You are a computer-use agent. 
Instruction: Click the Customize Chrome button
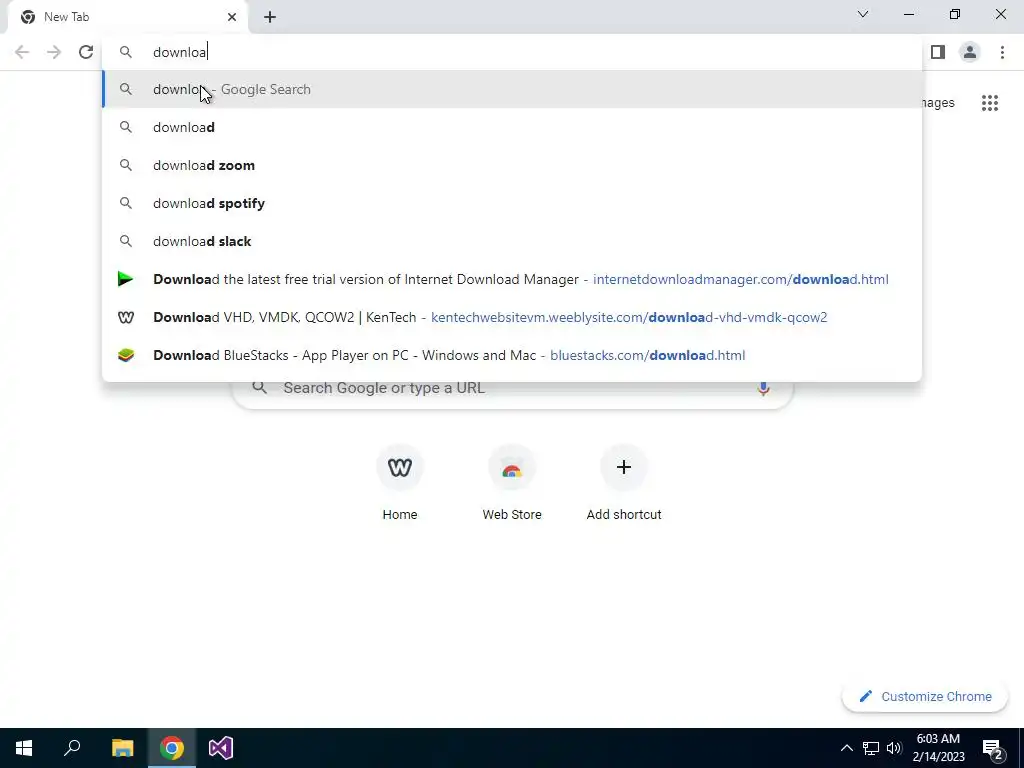tap(925, 697)
